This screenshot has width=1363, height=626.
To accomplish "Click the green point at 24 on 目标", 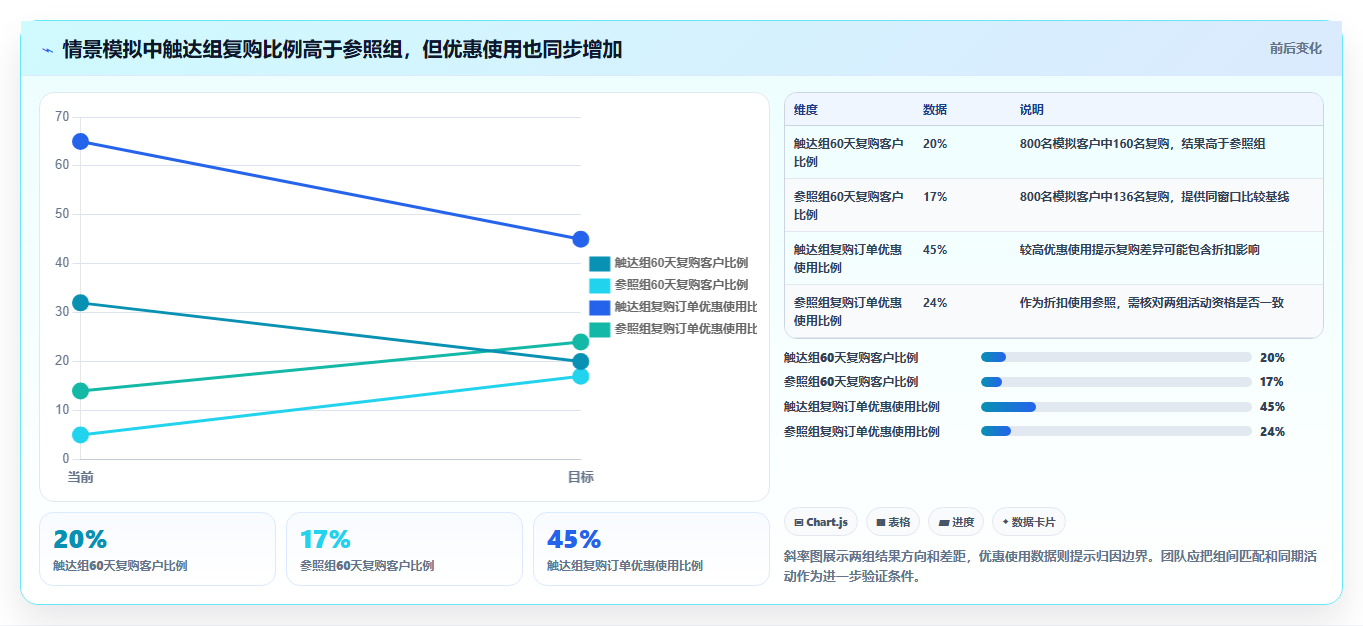I will point(581,342).
